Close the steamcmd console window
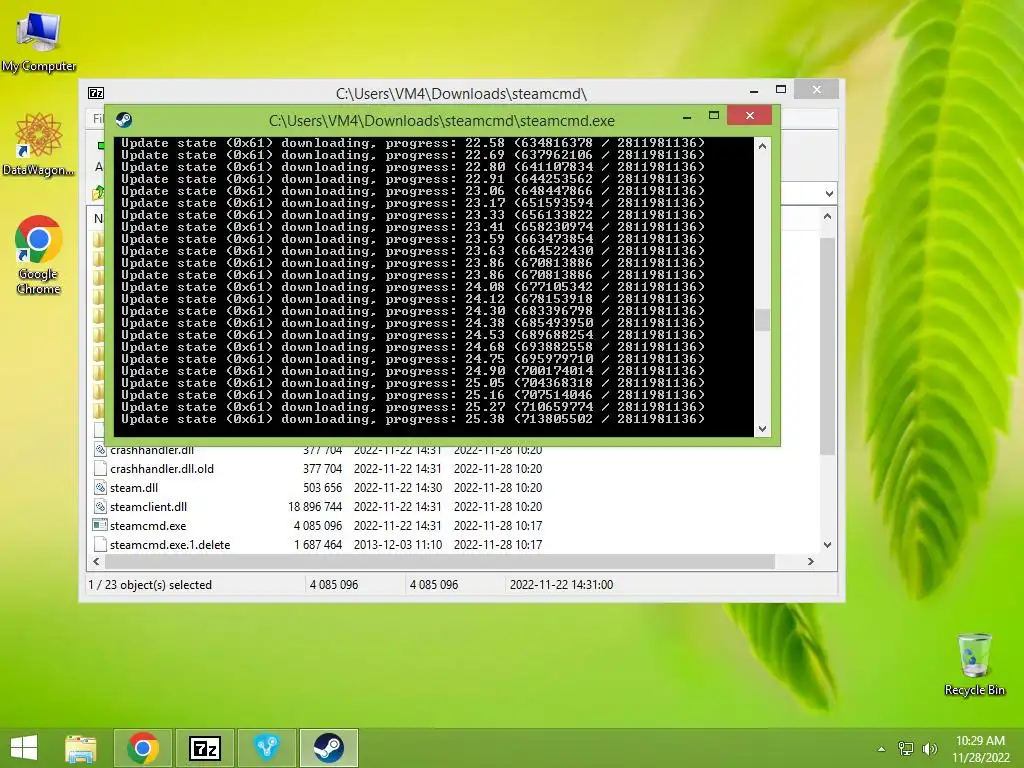The image size is (1024, 768). coord(750,116)
